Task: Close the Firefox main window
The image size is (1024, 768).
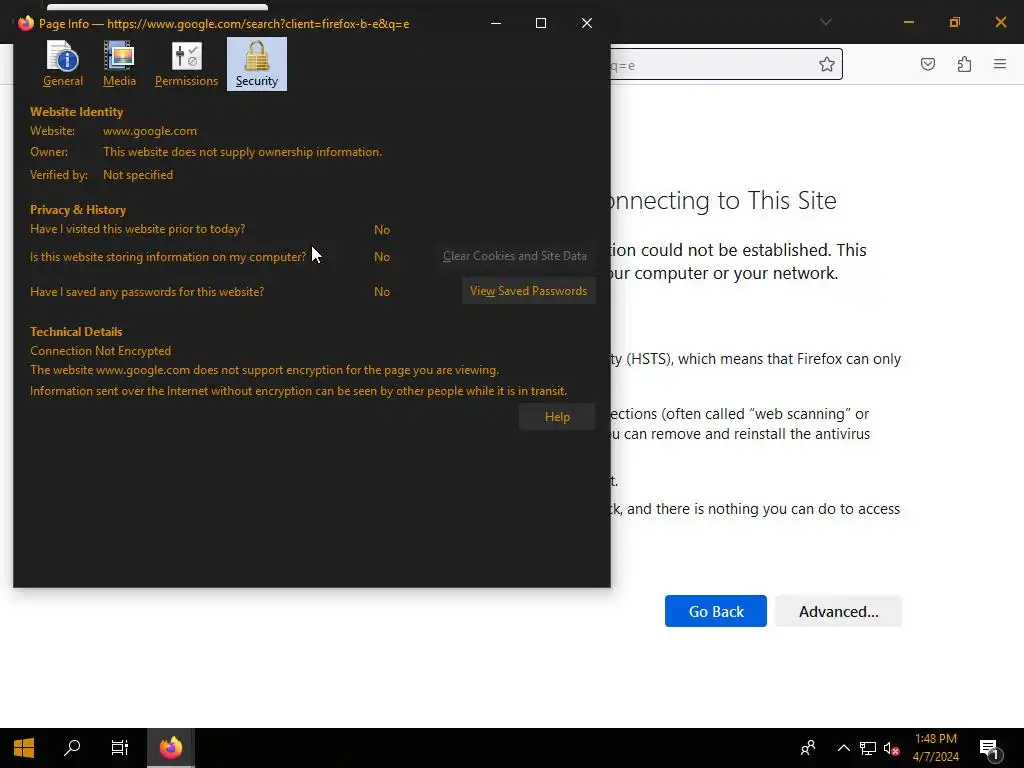Action: click(x=1000, y=22)
